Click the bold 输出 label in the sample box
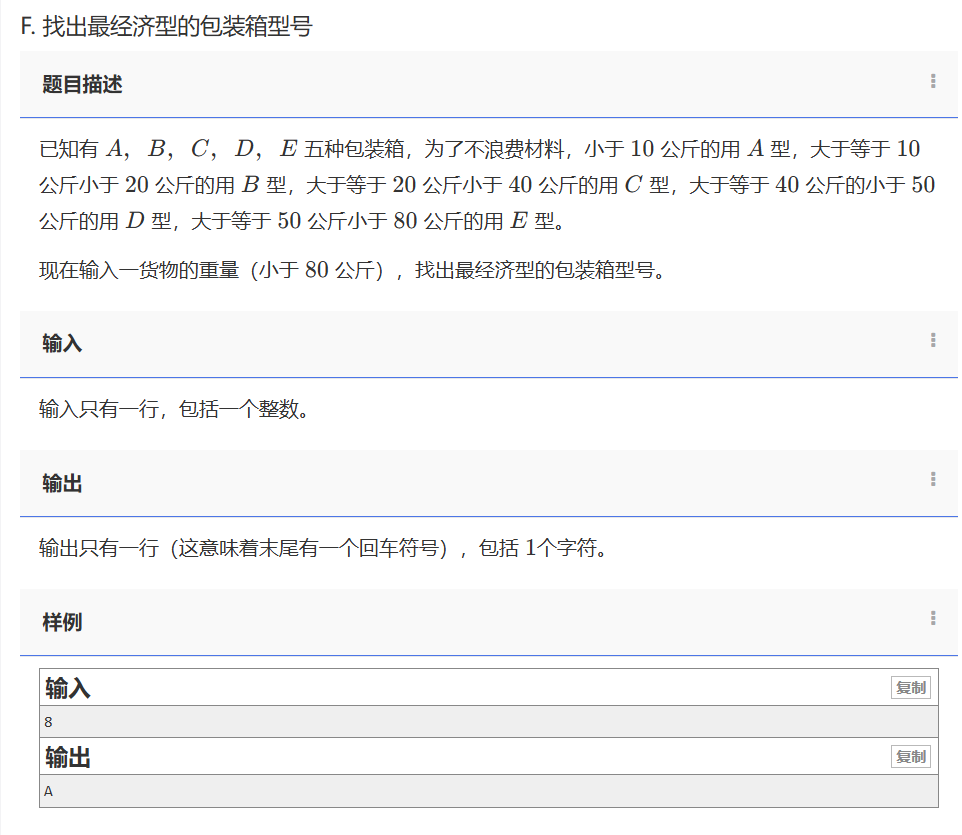962x835 pixels. click(68, 758)
